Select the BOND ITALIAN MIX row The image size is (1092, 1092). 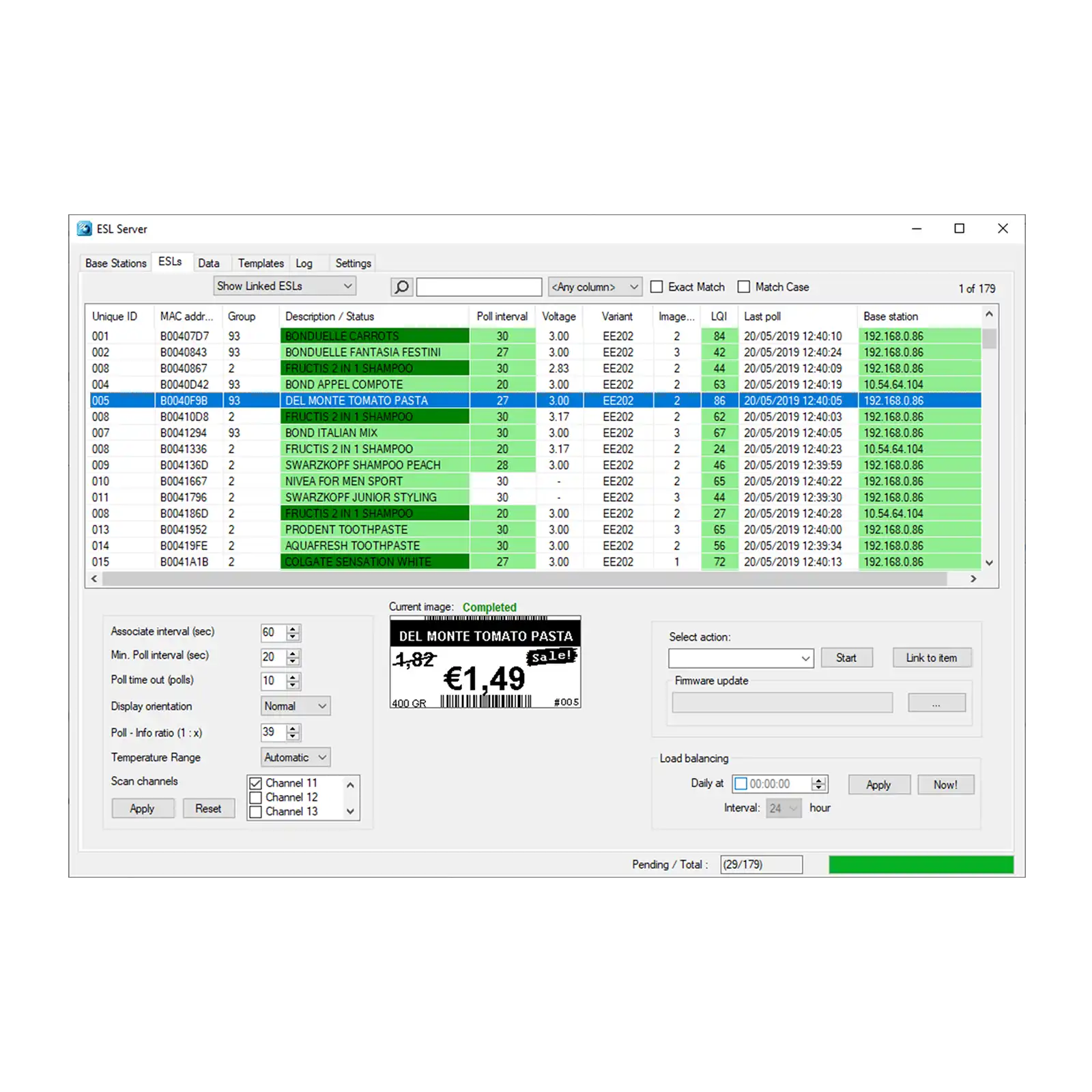(331, 433)
